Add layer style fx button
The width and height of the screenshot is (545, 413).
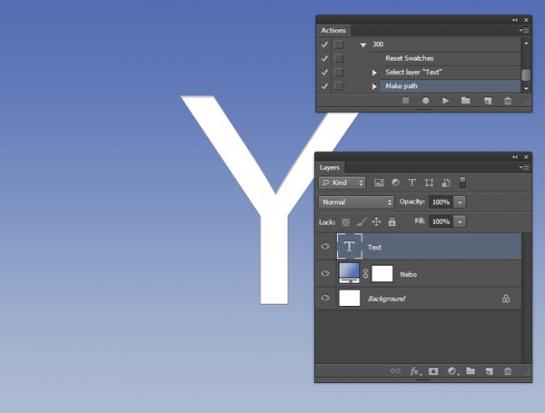[415, 371]
